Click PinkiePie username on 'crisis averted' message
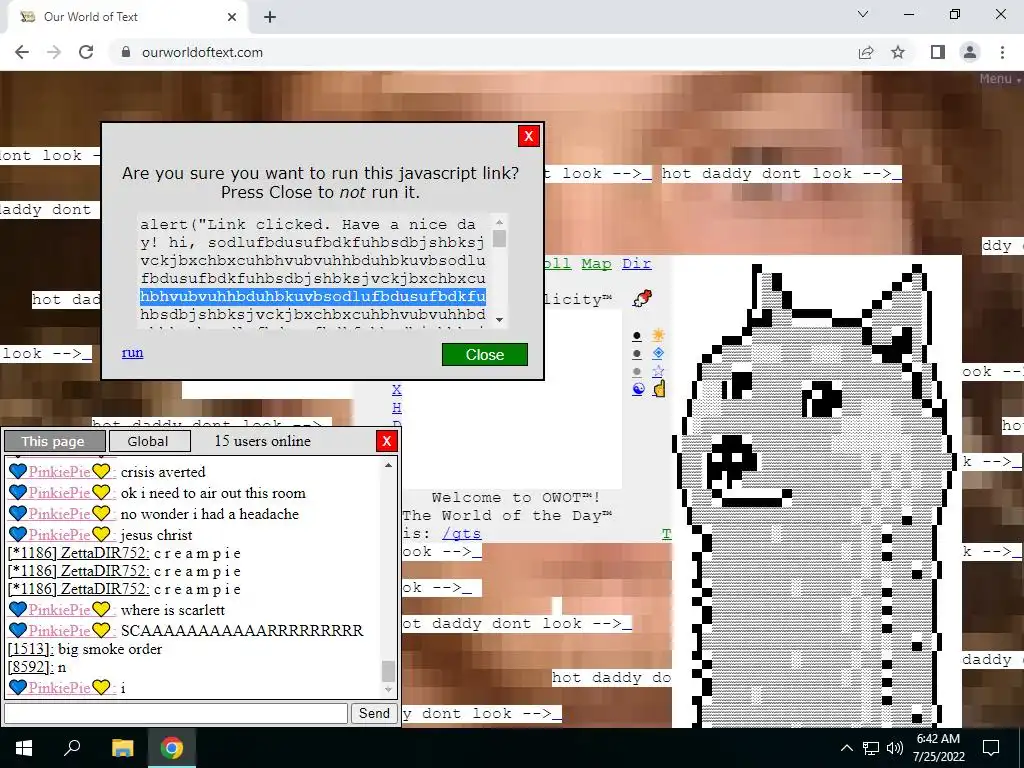Screen dimensions: 1024x768 tap(60, 472)
